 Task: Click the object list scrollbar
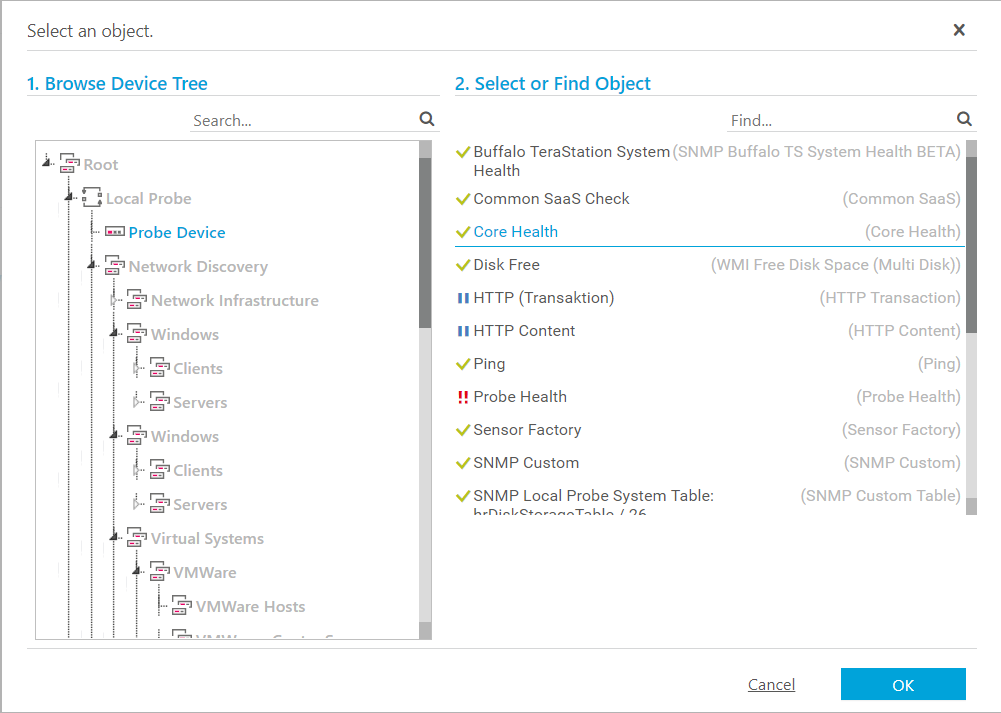tap(971, 250)
